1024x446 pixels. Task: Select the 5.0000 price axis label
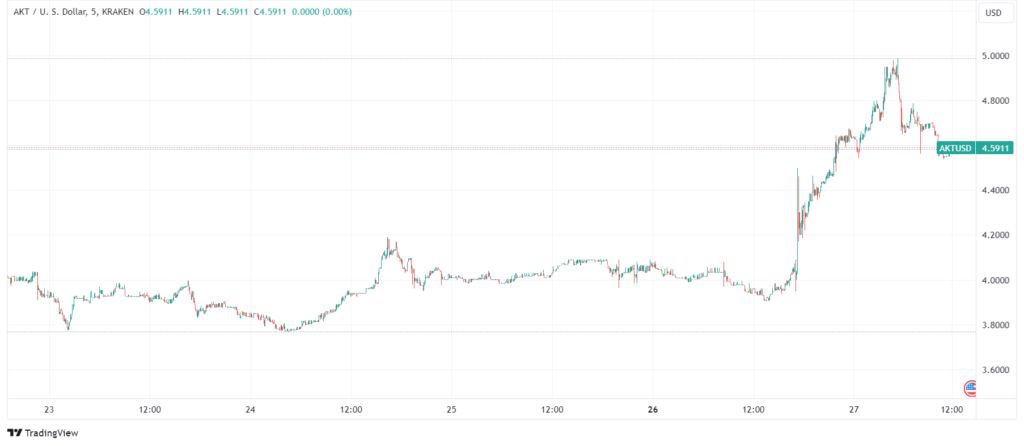[x=994, y=56]
